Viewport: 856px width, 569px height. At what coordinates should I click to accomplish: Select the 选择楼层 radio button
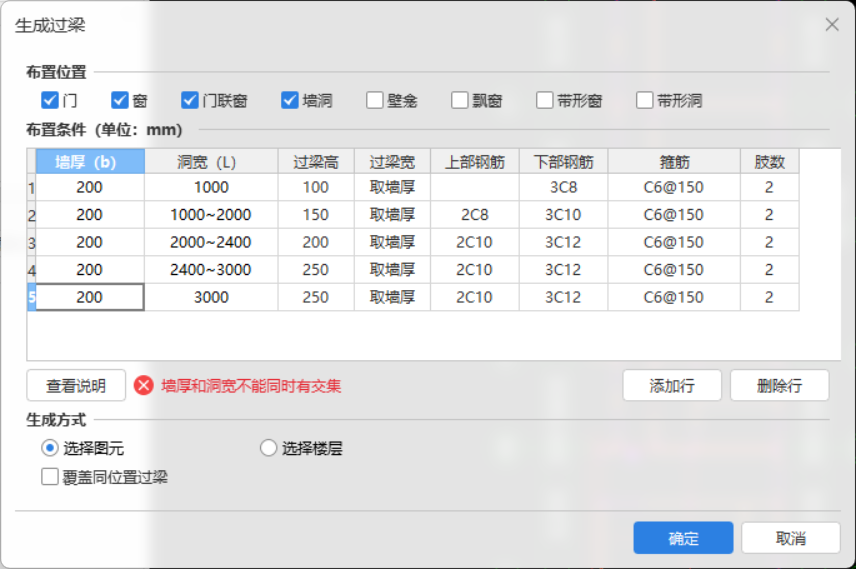(268, 448)
